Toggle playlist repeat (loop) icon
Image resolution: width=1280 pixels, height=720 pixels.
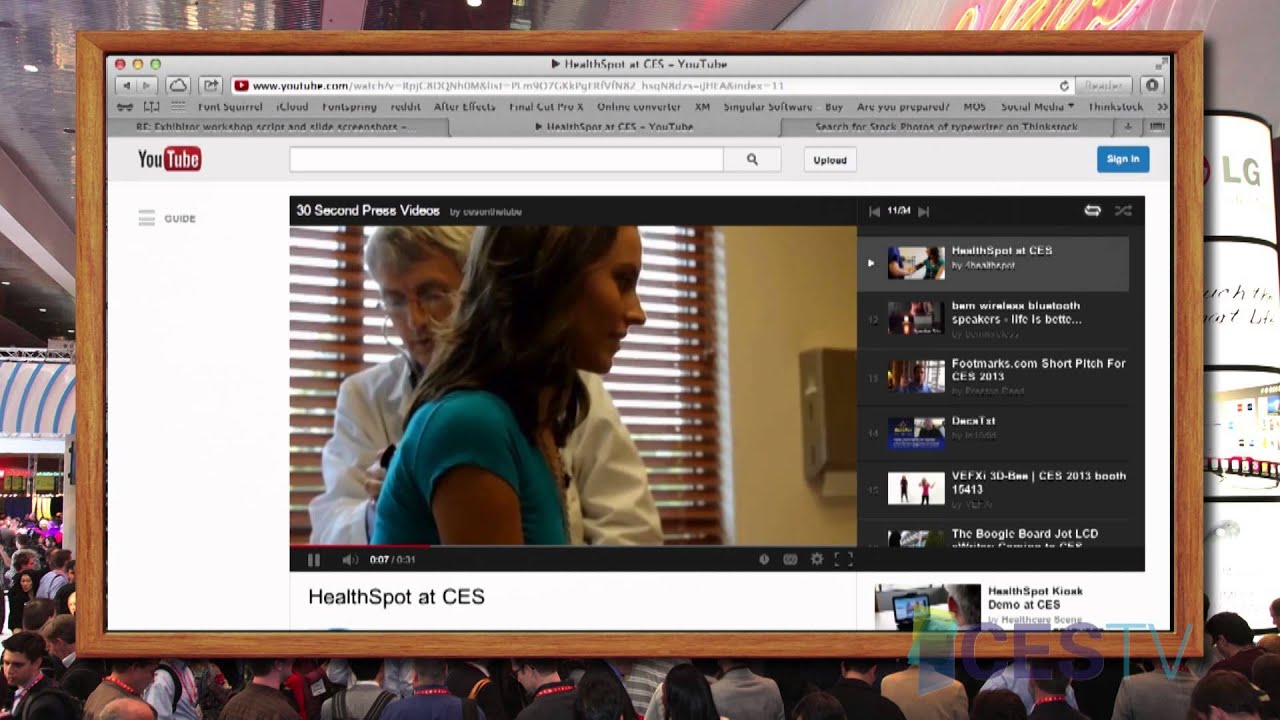[x=1092, y=210]
